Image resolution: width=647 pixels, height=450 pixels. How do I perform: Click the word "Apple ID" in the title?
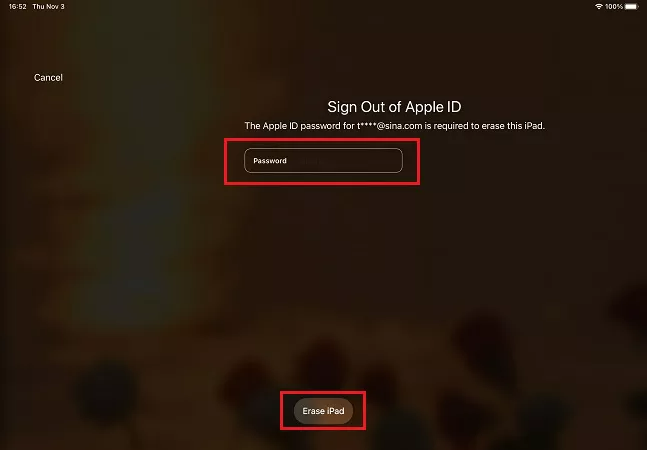point(433,107)
